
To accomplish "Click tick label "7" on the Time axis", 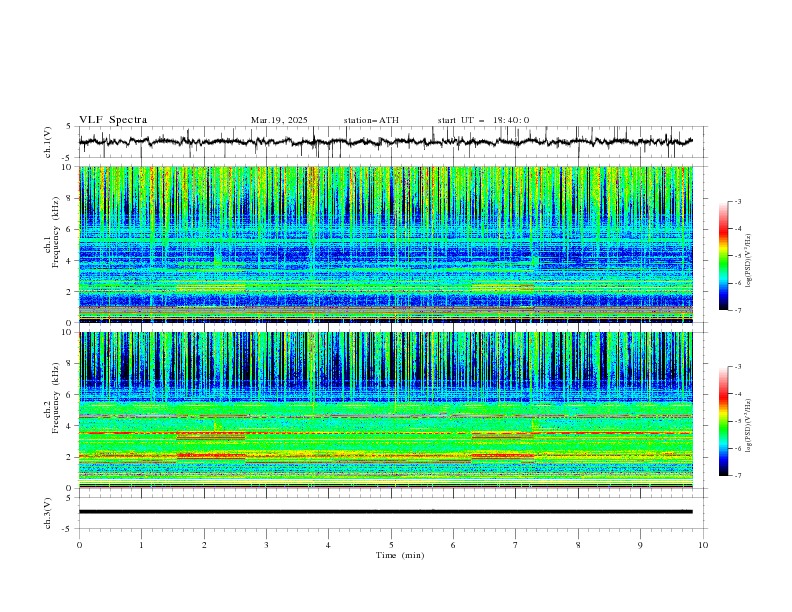I will (516, 545).
